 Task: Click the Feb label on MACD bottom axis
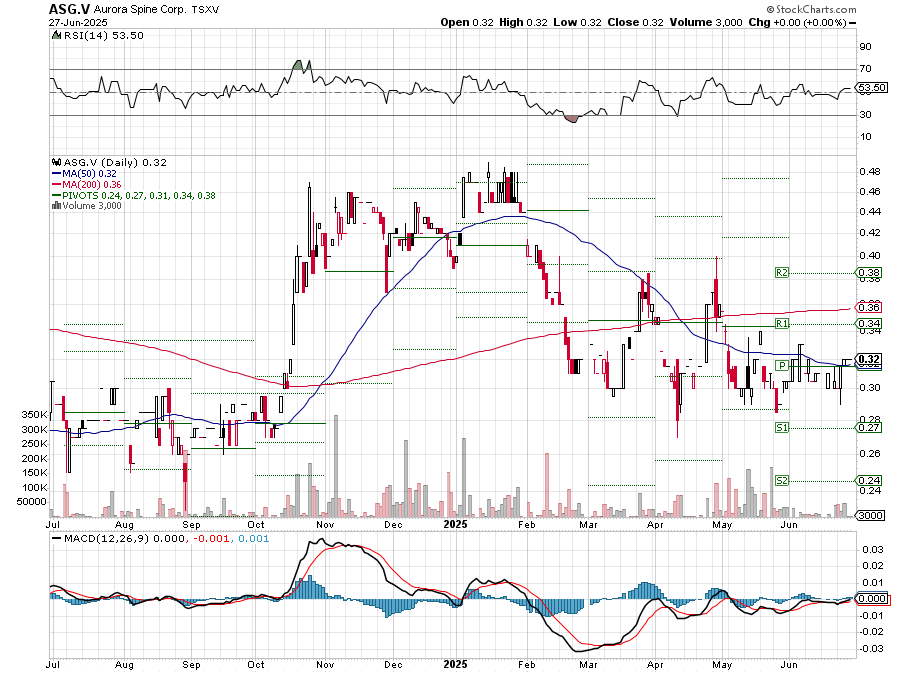pyautogui.click(x=526, y=664)
